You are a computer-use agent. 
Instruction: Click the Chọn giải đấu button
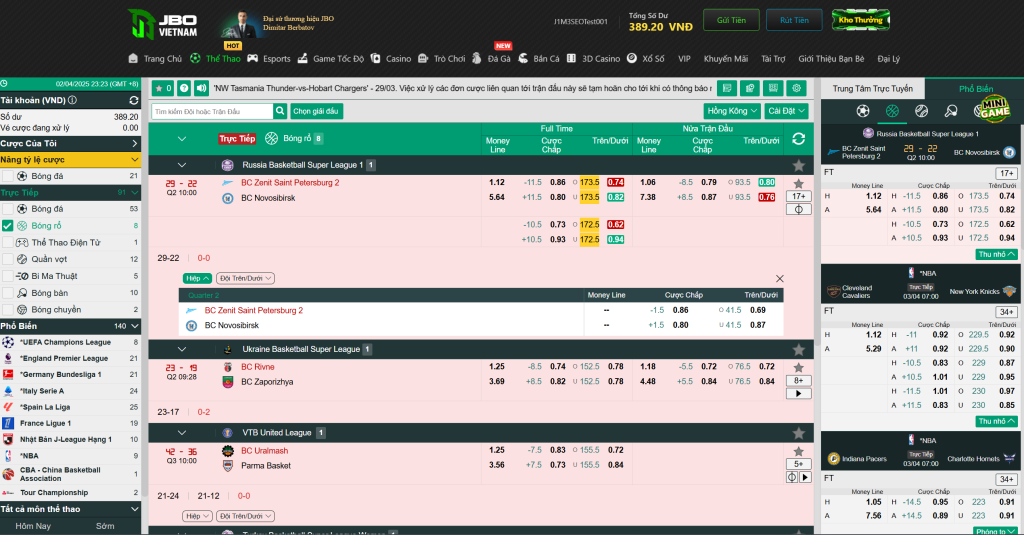316,111
